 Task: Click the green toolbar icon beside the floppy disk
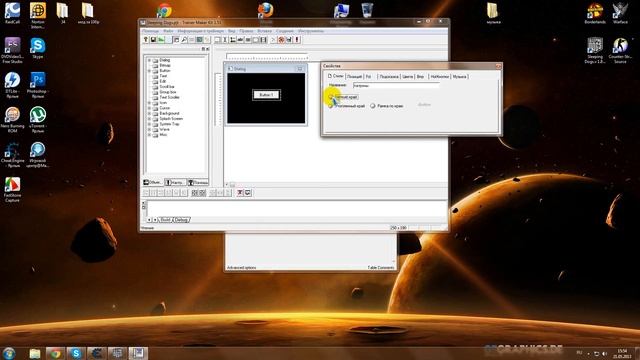(x=161, y=40)
